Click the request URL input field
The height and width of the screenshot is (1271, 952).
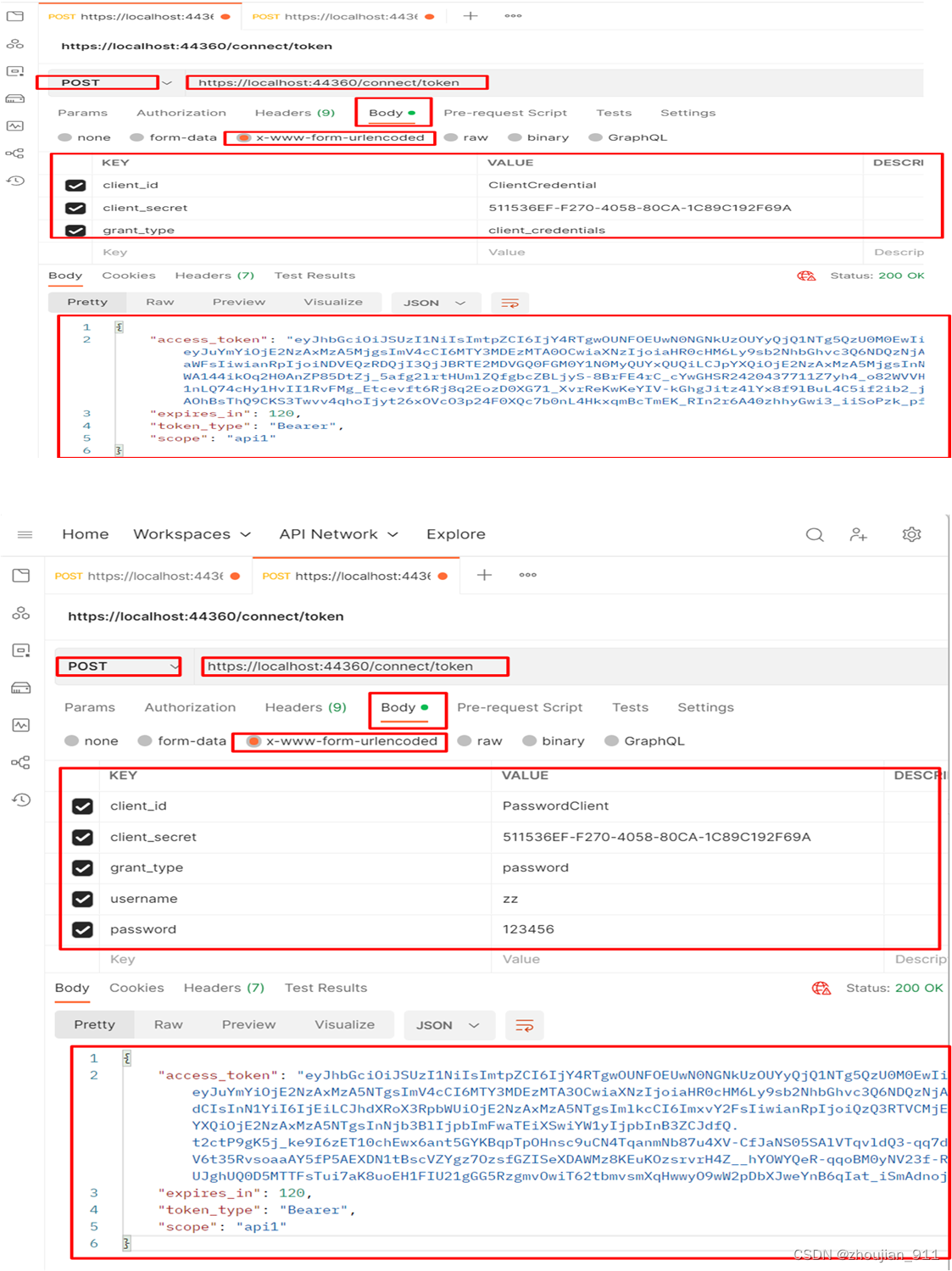(354, 666)
